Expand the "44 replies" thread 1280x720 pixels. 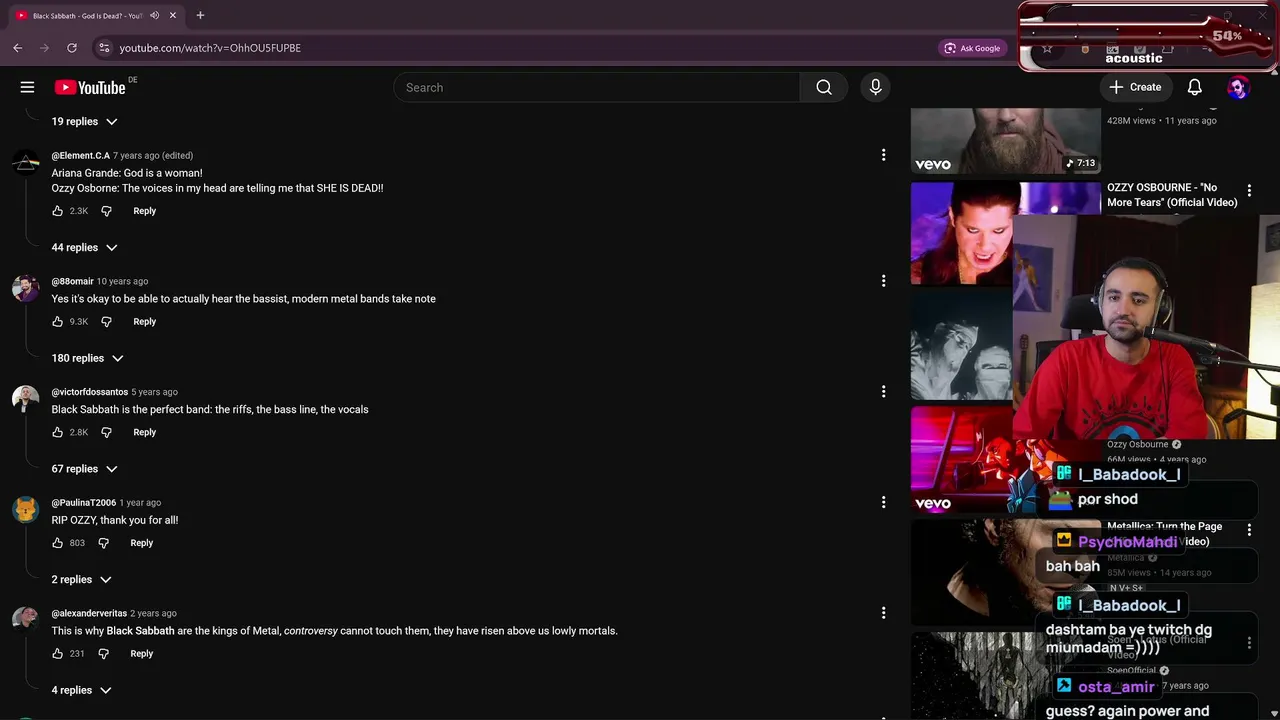[x=85, y=247]
